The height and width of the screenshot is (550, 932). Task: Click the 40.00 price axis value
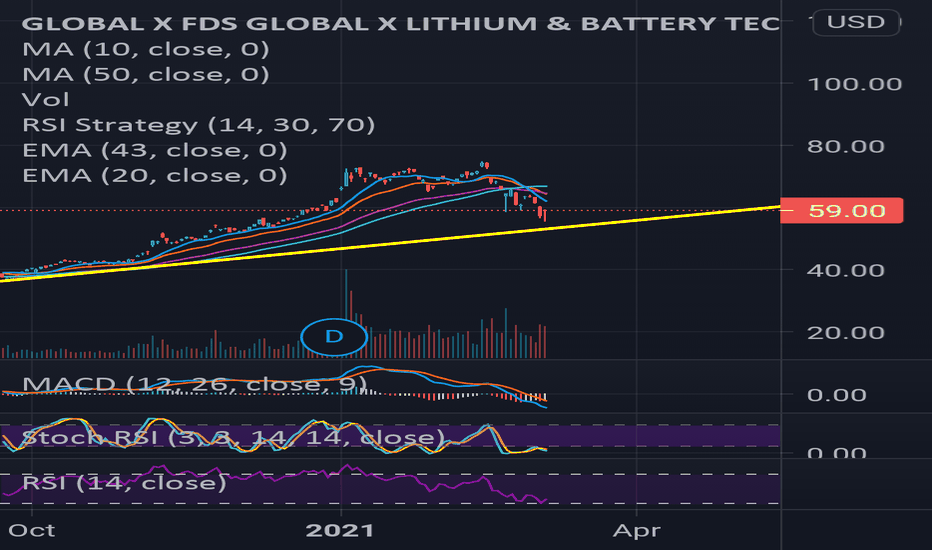[x=846, y=271]
